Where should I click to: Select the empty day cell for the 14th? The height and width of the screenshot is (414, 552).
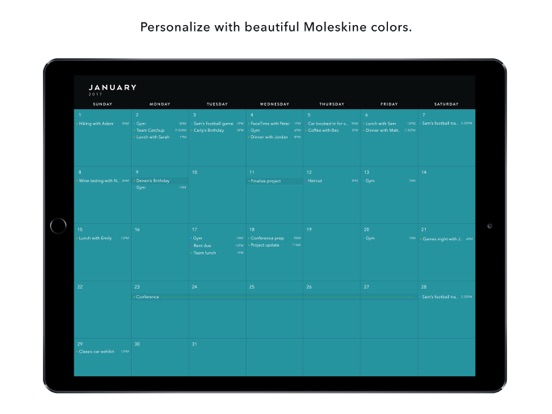tap(446, 195)
